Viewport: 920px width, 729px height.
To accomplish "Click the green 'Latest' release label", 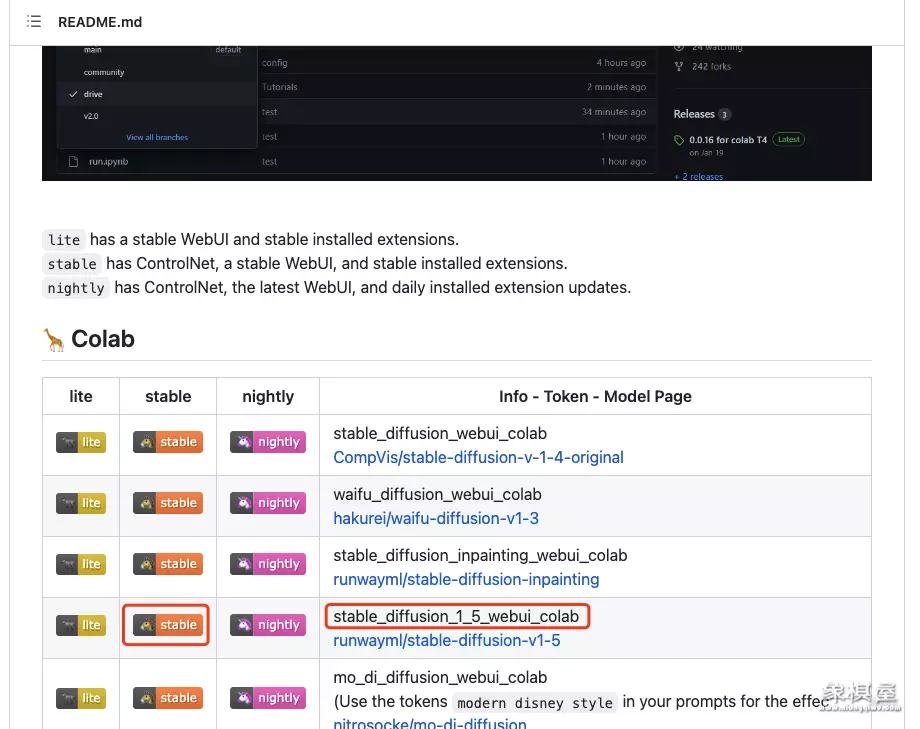I will click(789, 139).
